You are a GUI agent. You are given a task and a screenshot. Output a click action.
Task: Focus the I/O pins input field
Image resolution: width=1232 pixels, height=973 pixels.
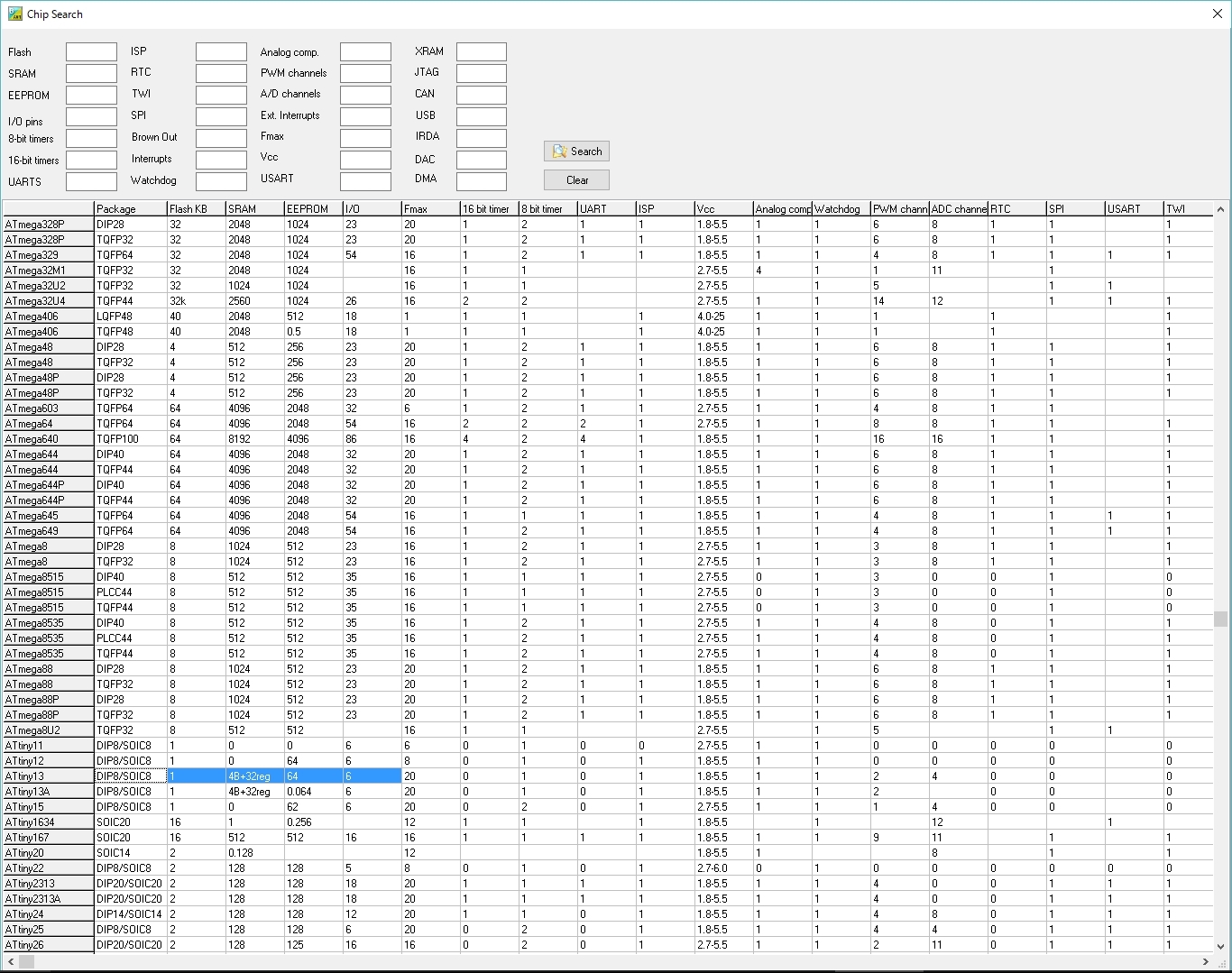coord(91,117)
